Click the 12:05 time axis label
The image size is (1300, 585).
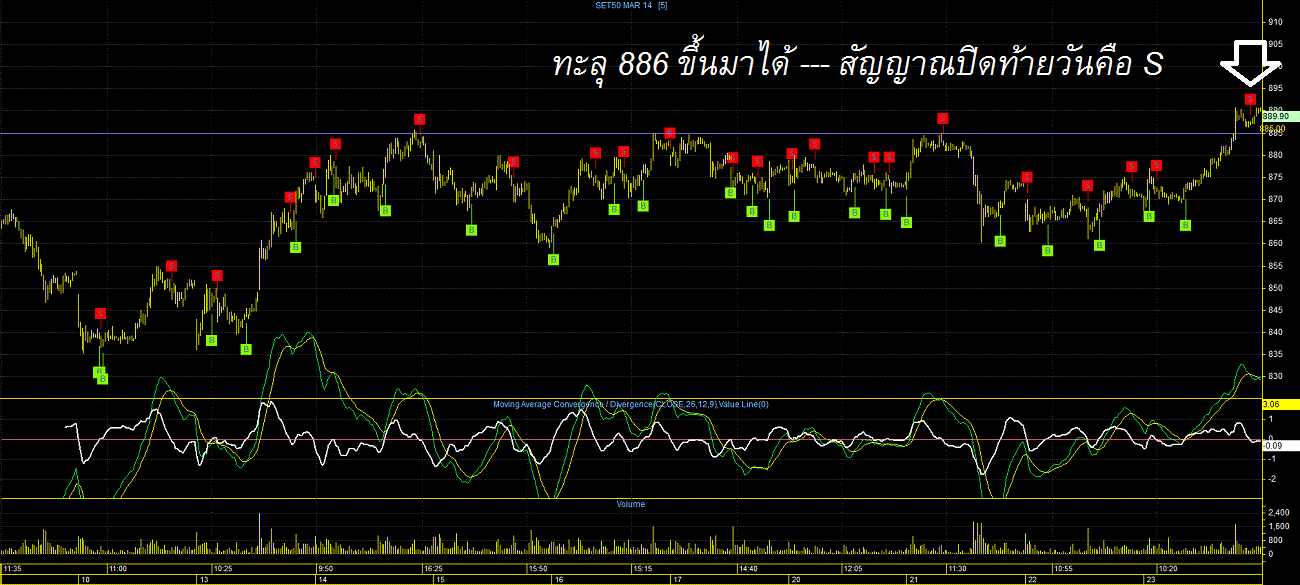(x=853, y=567)
